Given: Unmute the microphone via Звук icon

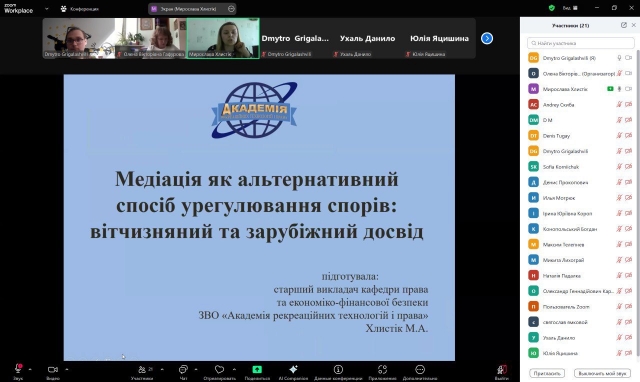Looking at the screenshot, I should (x=18, y=369).
